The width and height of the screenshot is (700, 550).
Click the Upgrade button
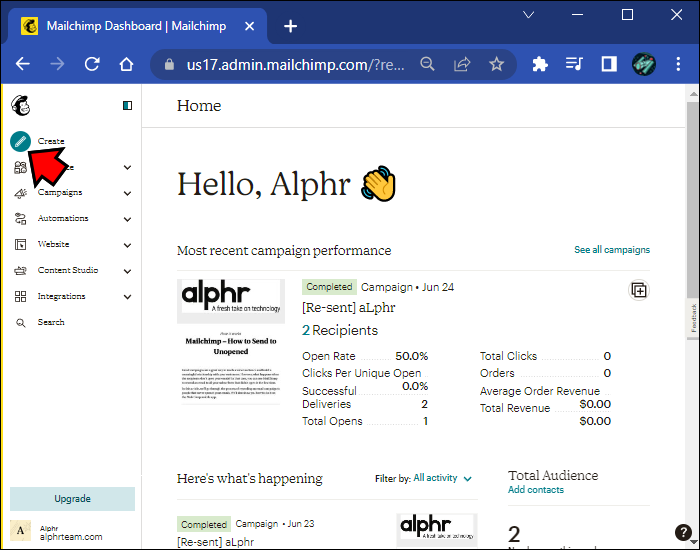[72, 499]
